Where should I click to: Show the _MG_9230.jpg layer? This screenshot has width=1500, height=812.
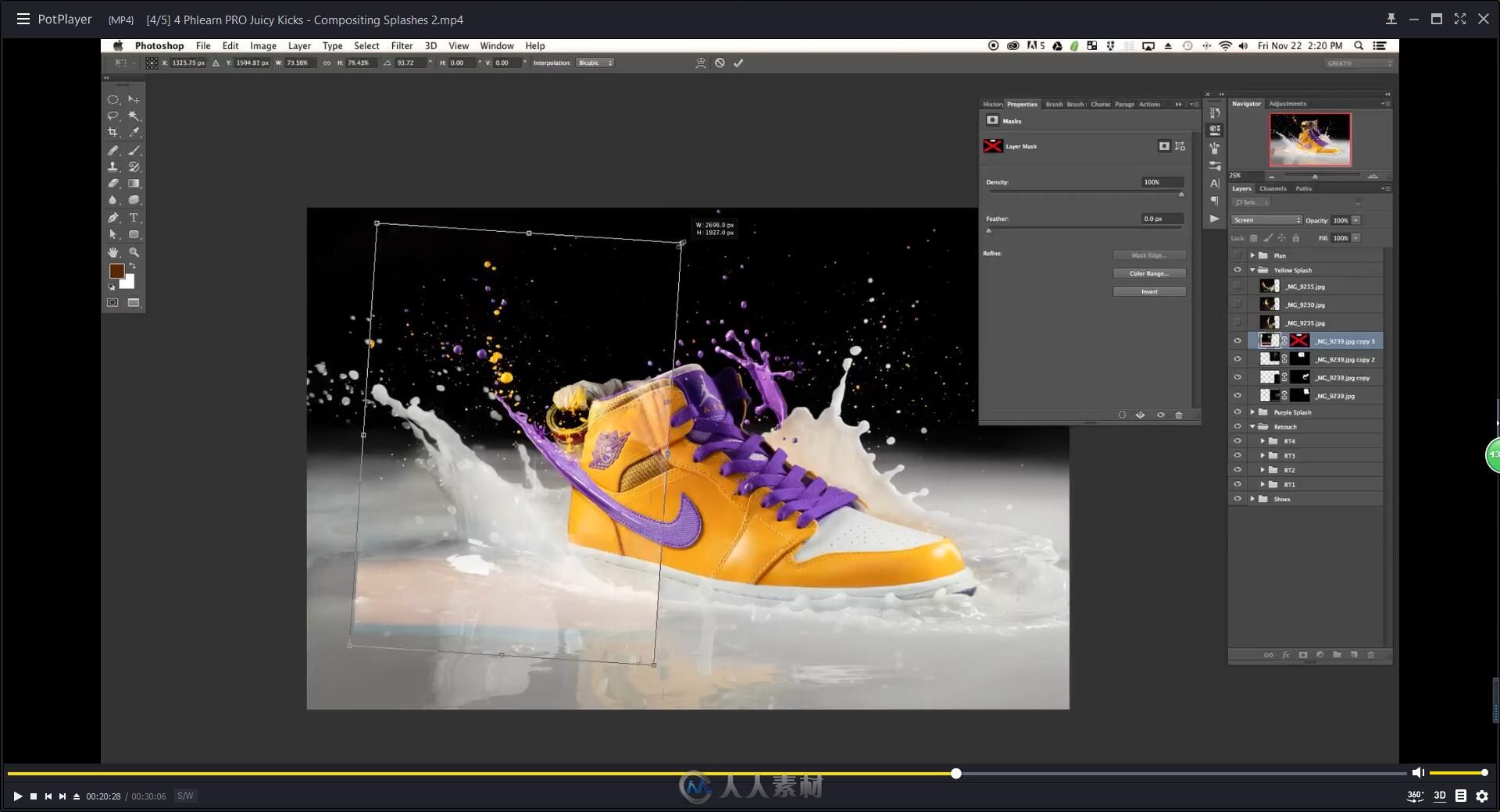[1237, 304]
